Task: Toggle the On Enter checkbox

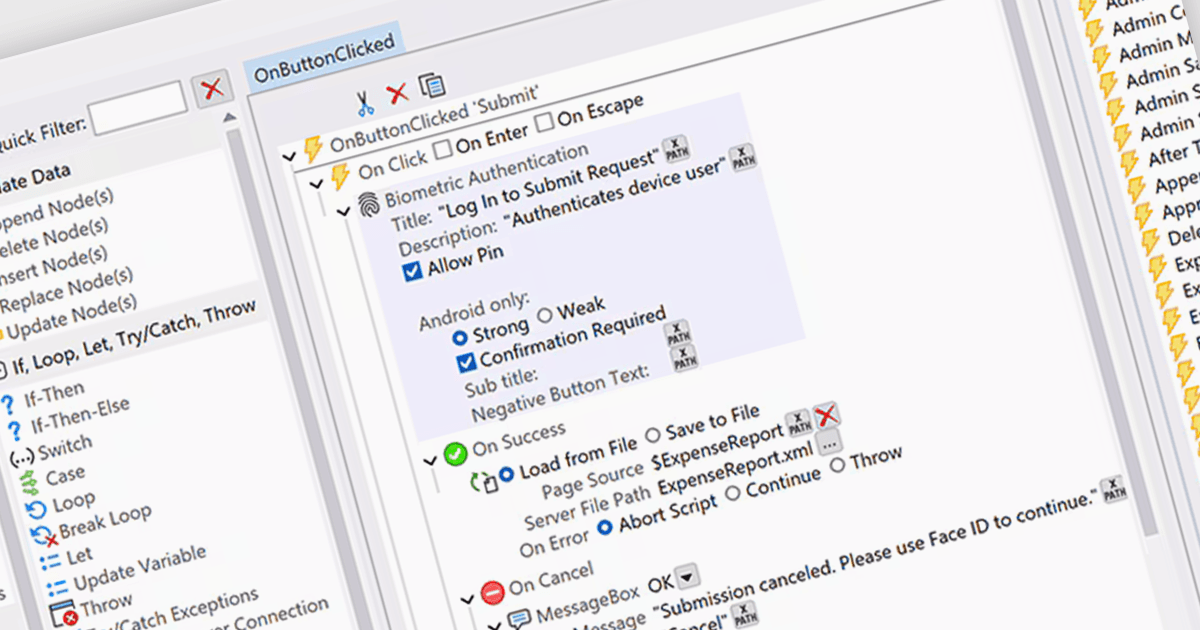Action: click(444, 151)
